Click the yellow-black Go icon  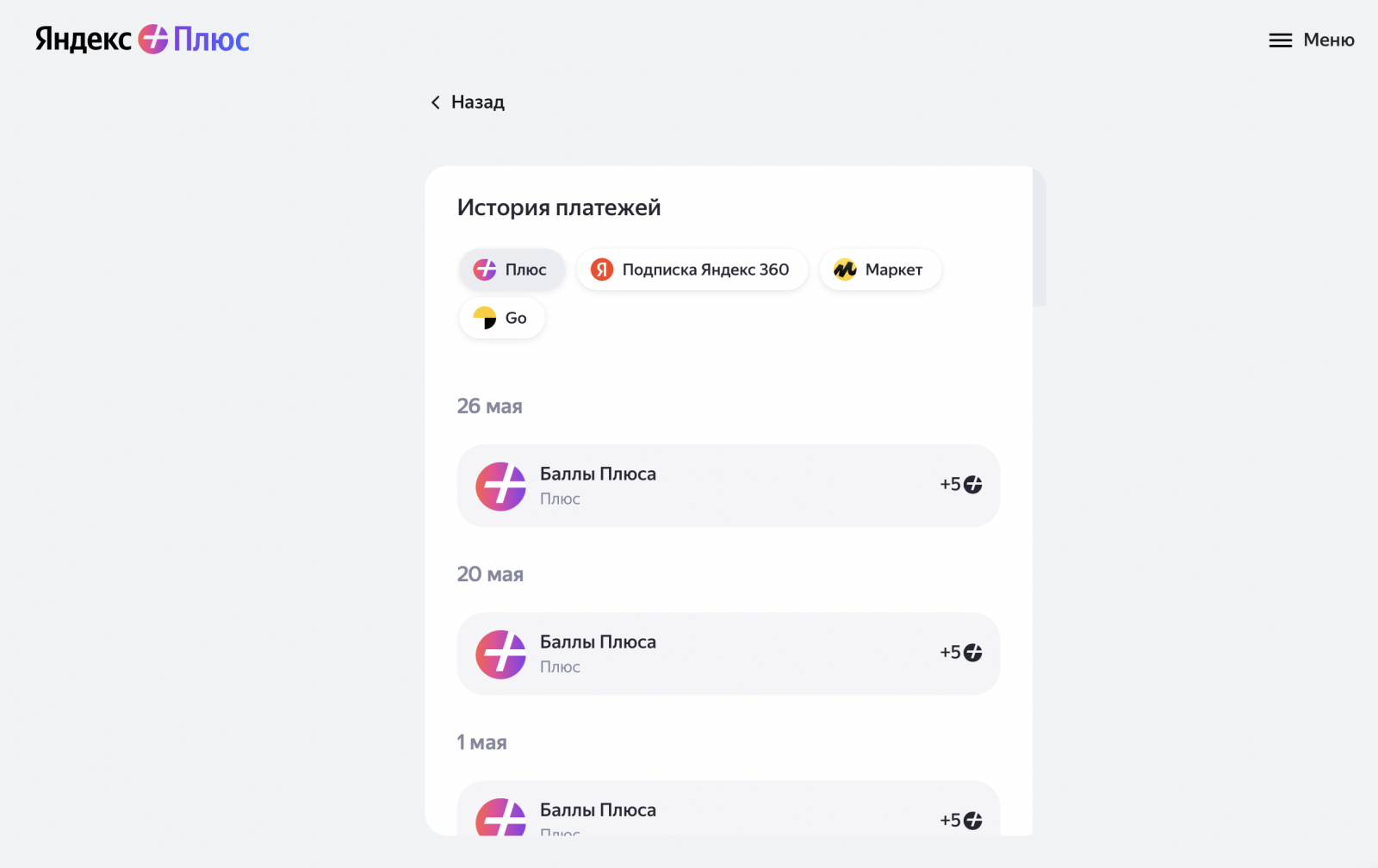tap(485, 318)
